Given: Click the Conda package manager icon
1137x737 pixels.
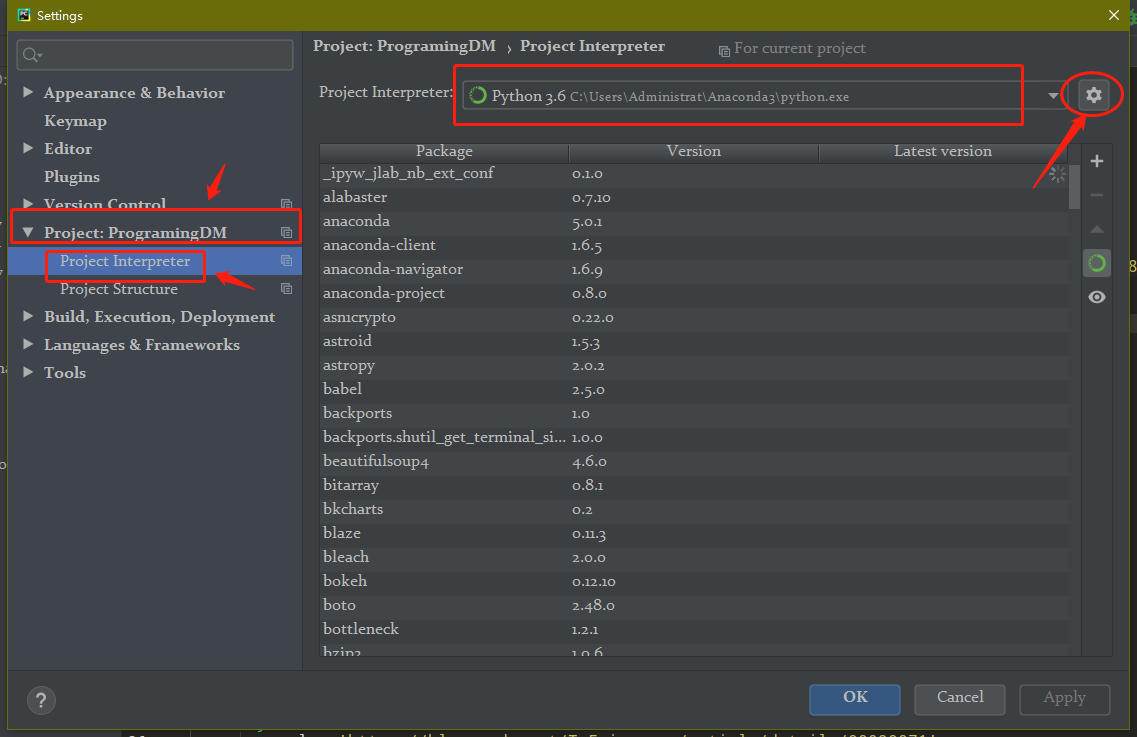Looking at the screenshot, I should pyautogui.click(x=1096, y=262).
